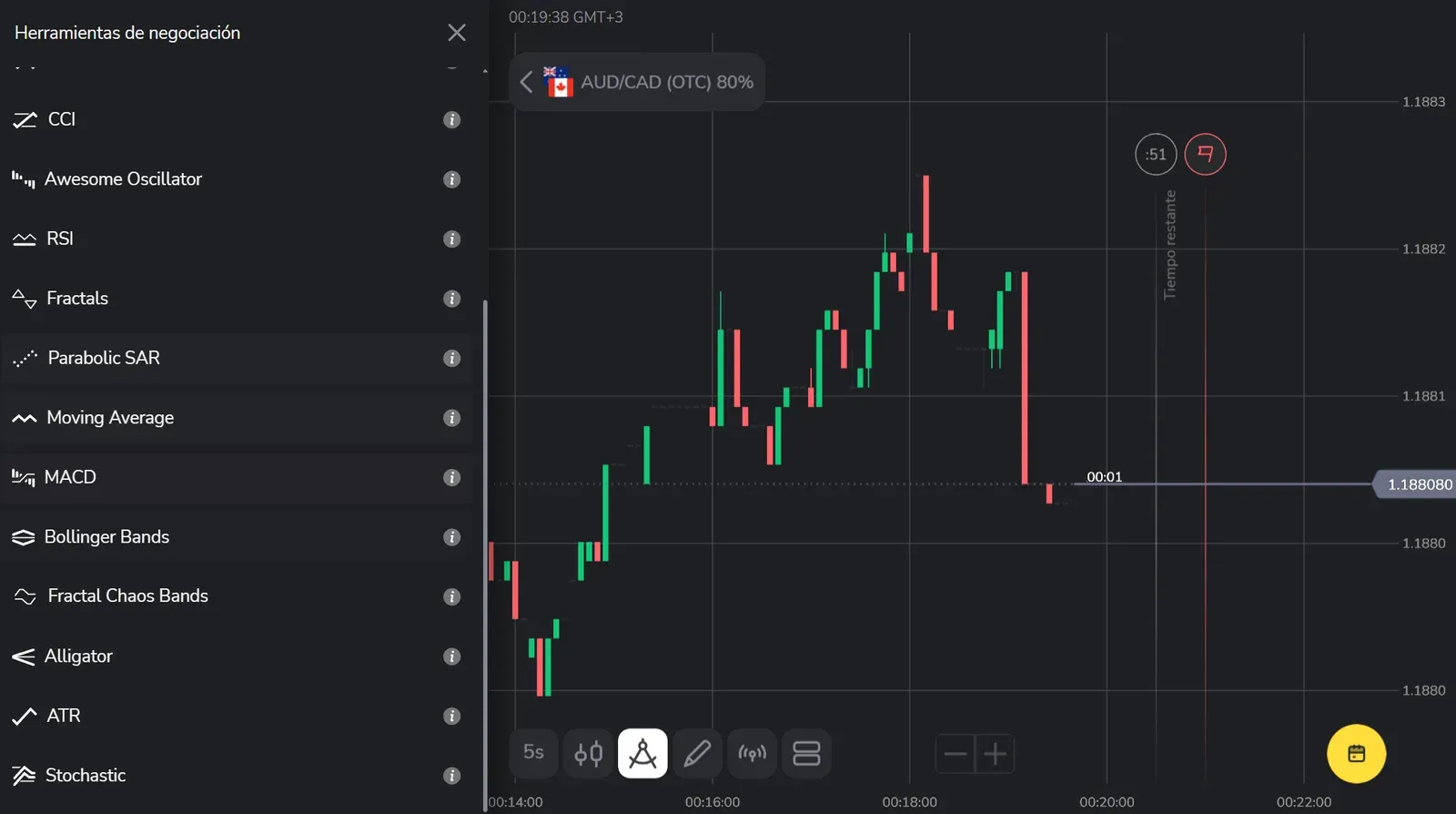Close the Herramientas de negociación panel
This screenshot has height=814, width=1456.
pyautogui.click(x=457, y=33)
